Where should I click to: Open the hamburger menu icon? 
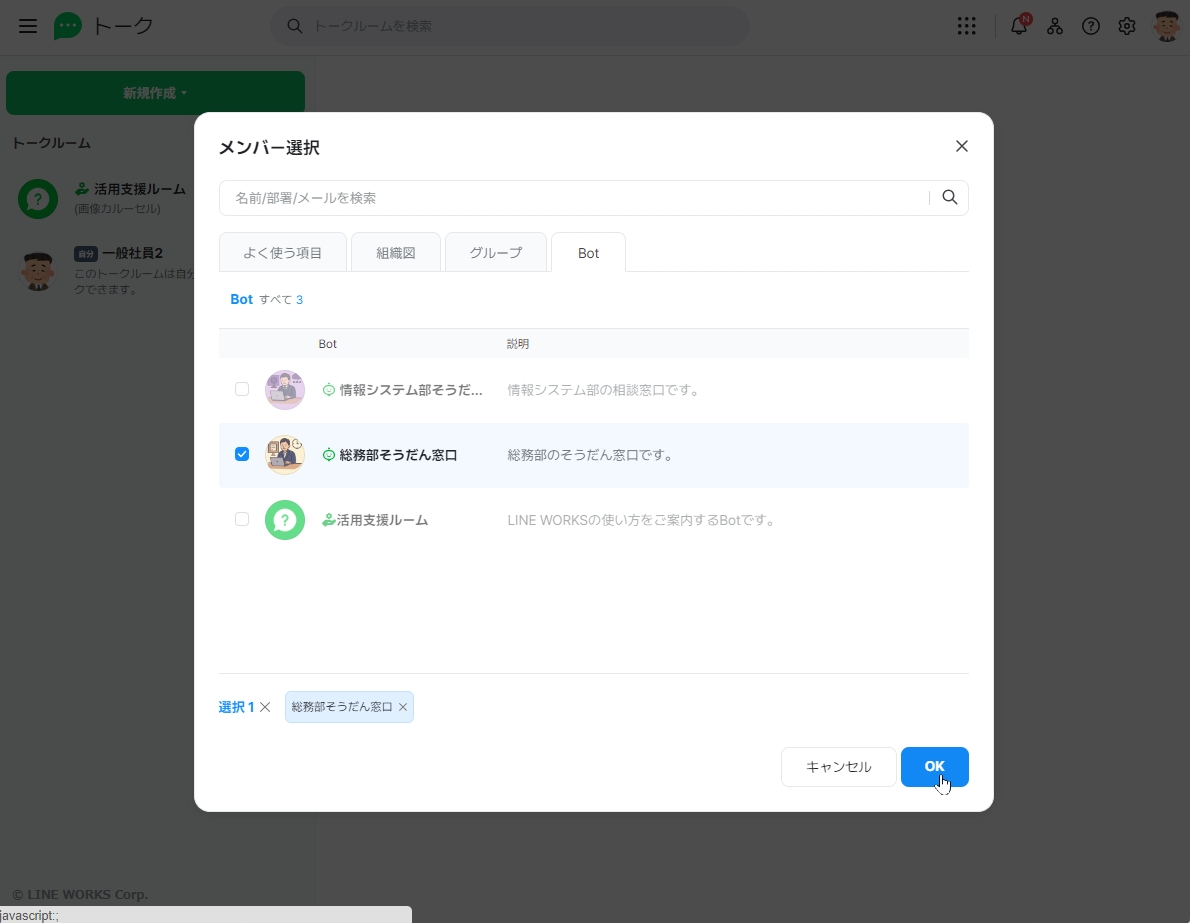click(x=28, y=27)
